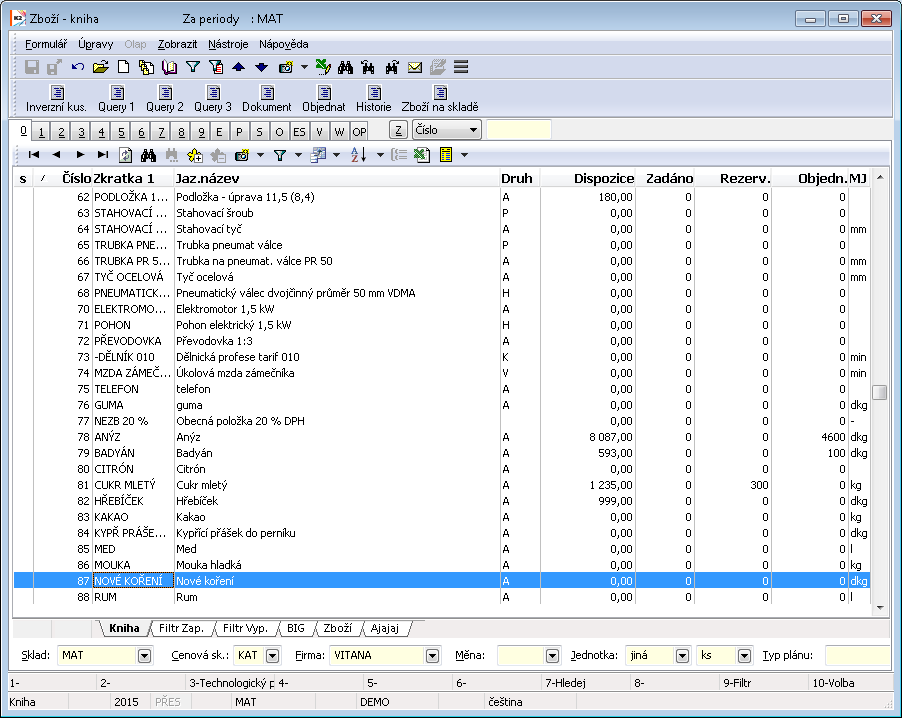
Task: Open the Cenová sk. dropdown arrow
Action: click(273, 655)
